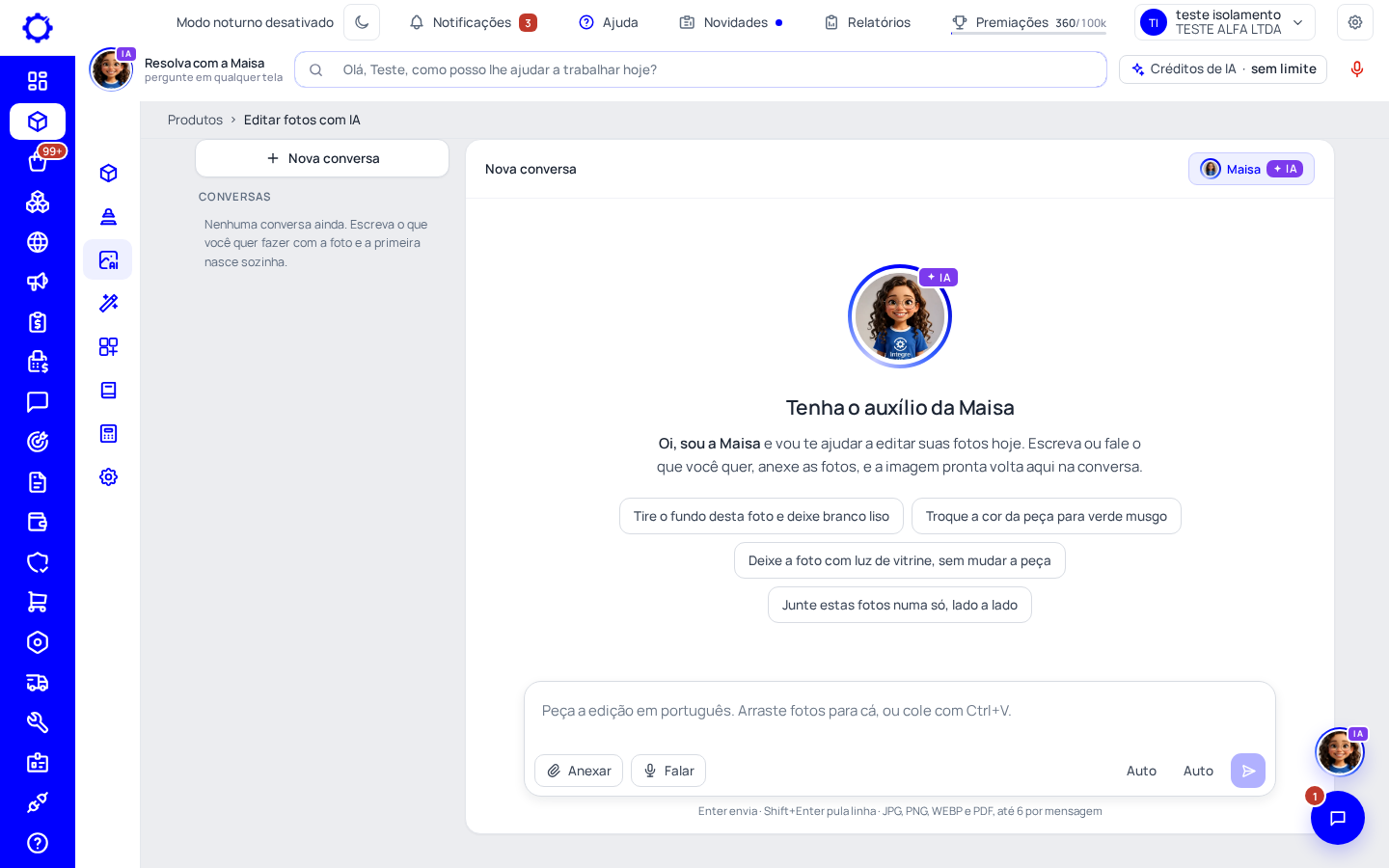Screen dimensions: 1389x868
Task: Open the target goals icon in sidebar
Action: (38, 442)
